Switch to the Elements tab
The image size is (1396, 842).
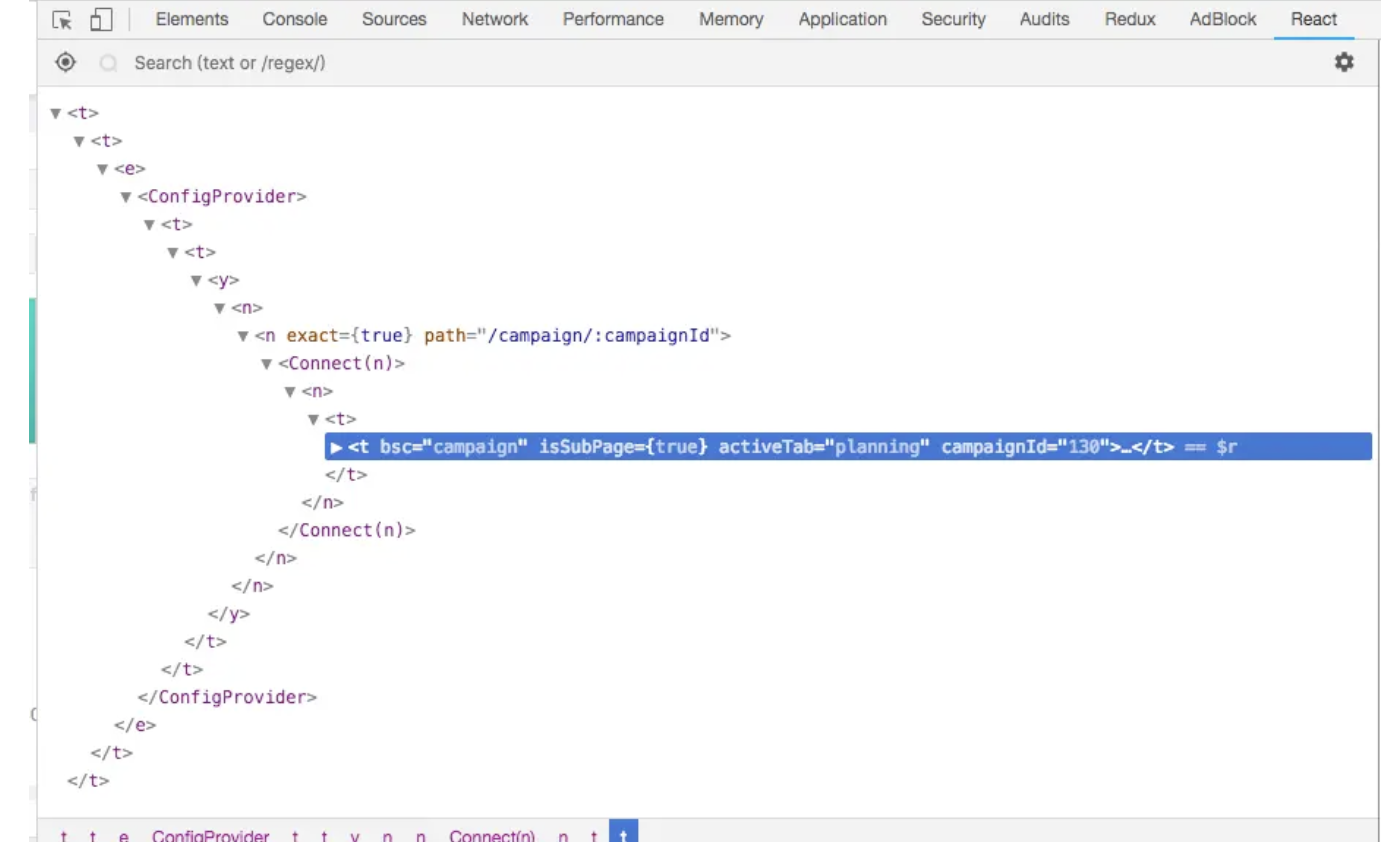(x=191, y=19)
